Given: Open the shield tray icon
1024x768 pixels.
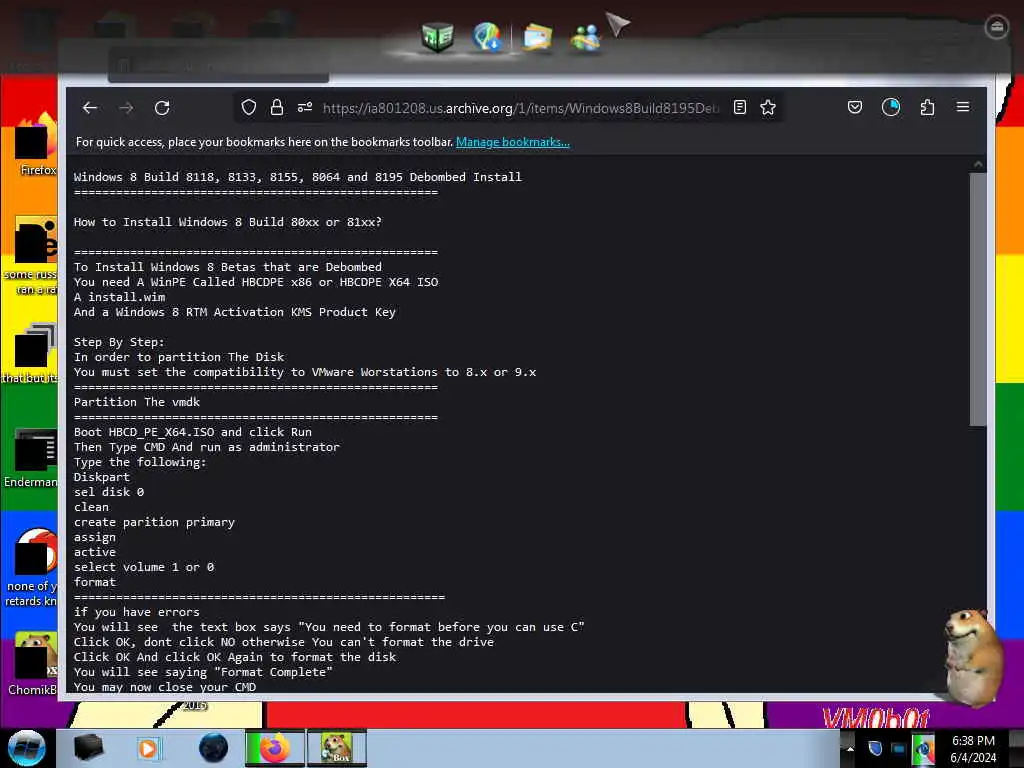Looking at the screenshot, I should (x=875, y=748).
